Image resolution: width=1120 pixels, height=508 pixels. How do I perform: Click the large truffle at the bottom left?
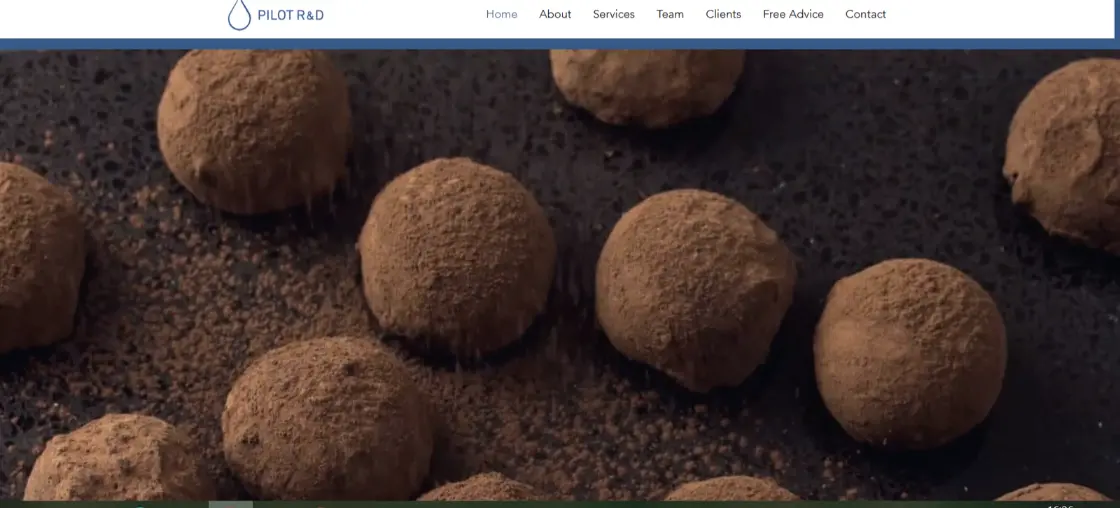pos(327,417)
